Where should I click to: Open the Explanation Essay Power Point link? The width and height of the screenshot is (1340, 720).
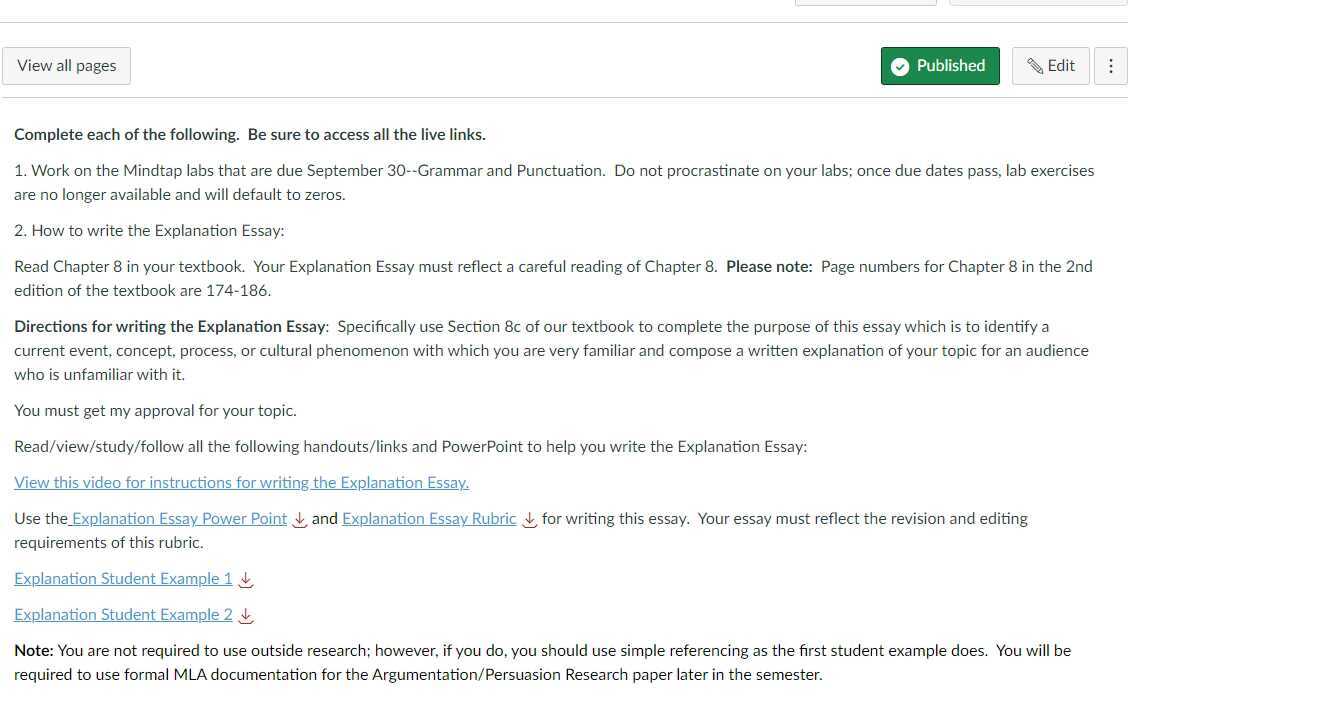coord(178,518)
